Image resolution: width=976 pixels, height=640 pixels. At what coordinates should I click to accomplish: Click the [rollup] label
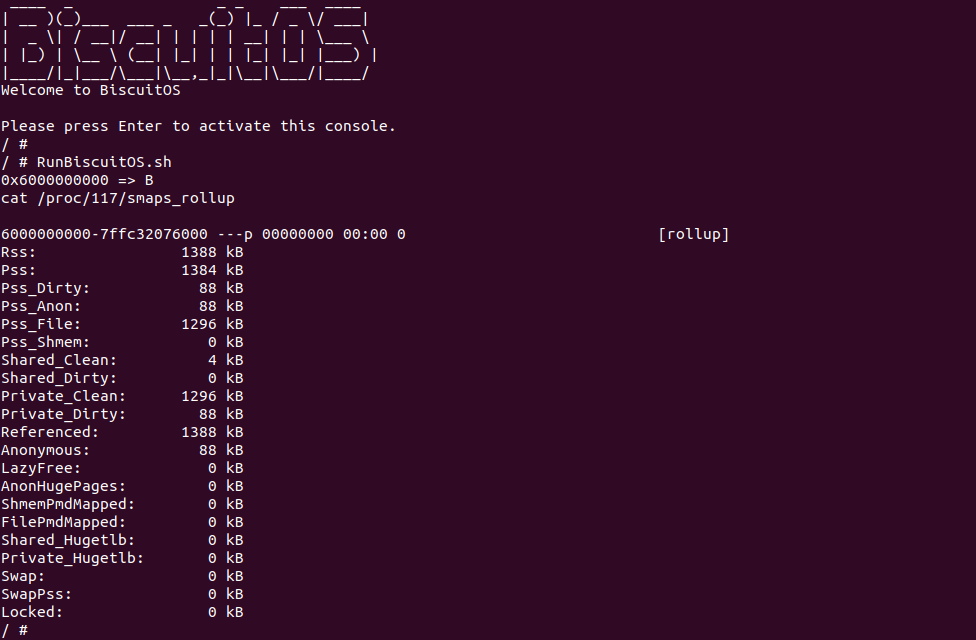(693, 234)
